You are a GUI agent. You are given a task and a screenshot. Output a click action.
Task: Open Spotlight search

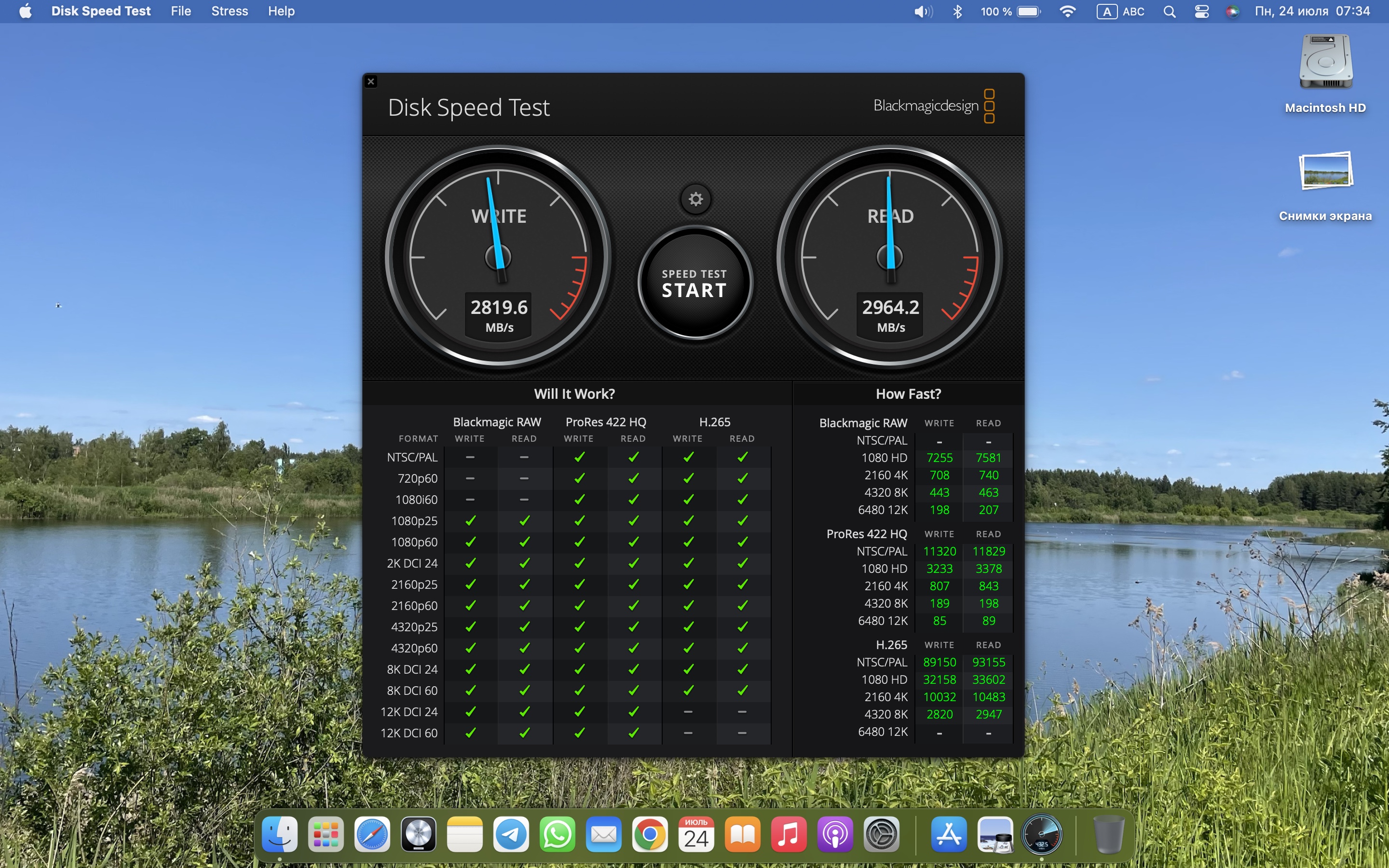coord(1169,12)
